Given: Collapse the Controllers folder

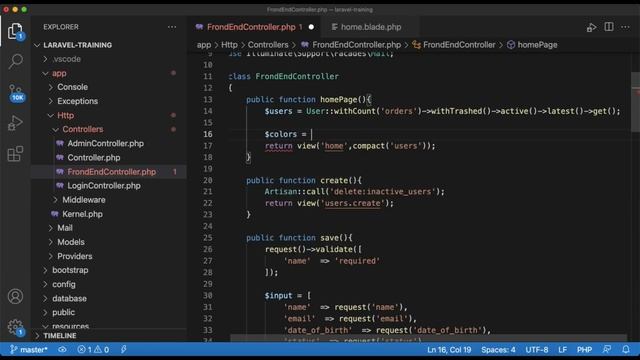Looking at the screenshot, I should [56, 129].
